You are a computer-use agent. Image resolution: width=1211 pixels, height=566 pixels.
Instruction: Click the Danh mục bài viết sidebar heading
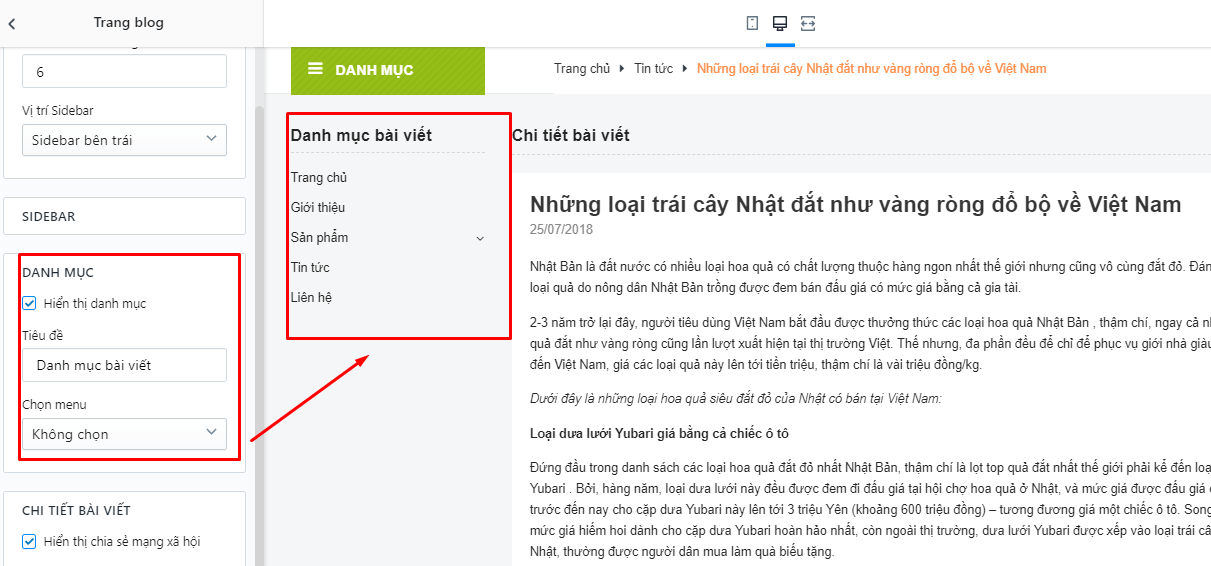pyautogui.click(x=361, y=135)
